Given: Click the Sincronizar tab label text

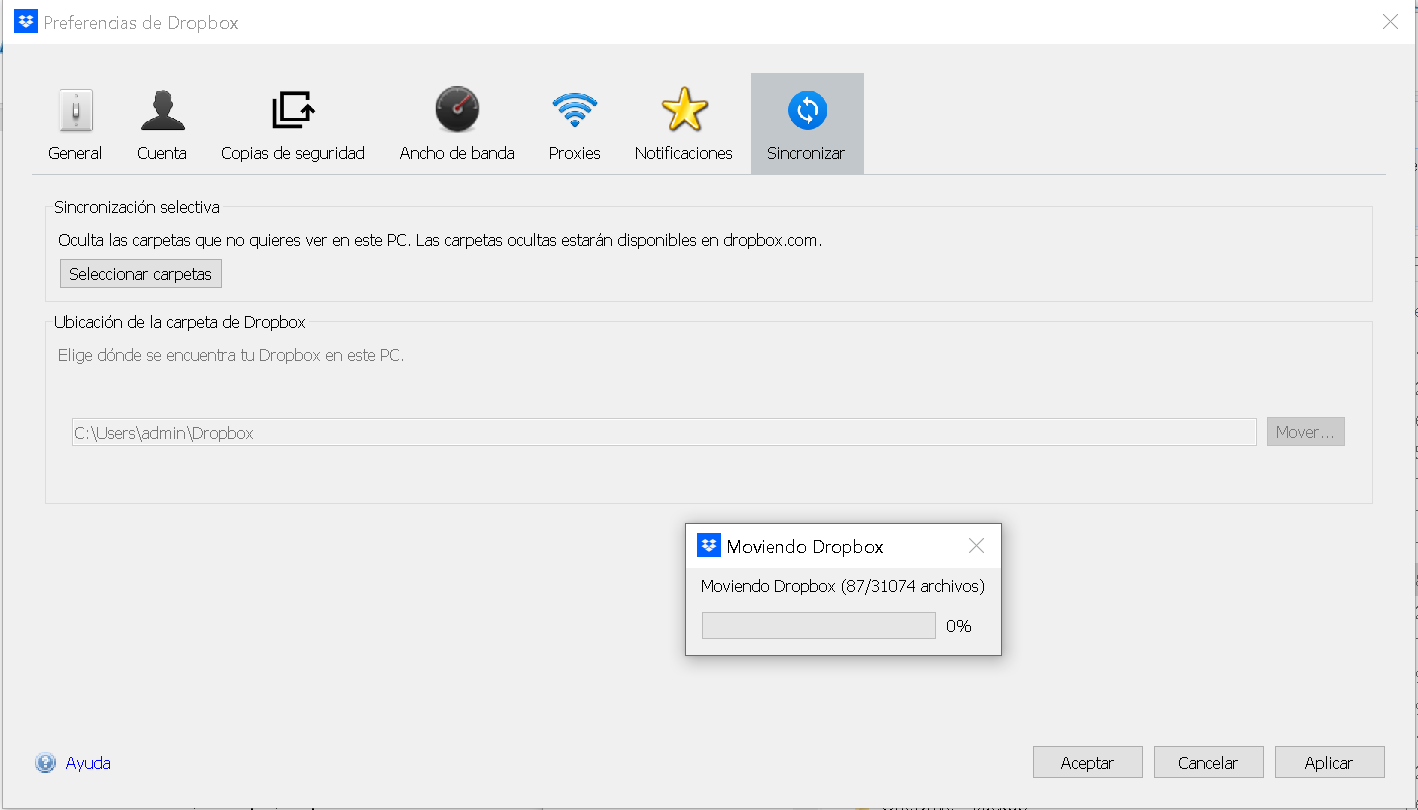Looking at the screenshot, I should pyautogui.click(x=806, y=153).
